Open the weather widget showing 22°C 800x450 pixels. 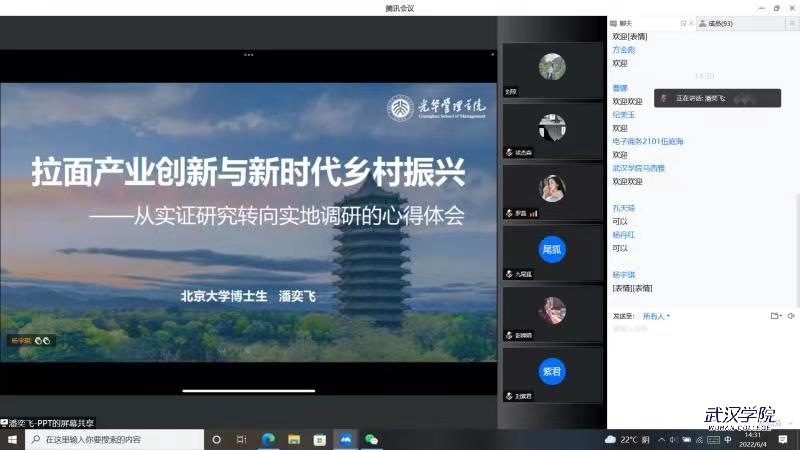click(628, 439)
